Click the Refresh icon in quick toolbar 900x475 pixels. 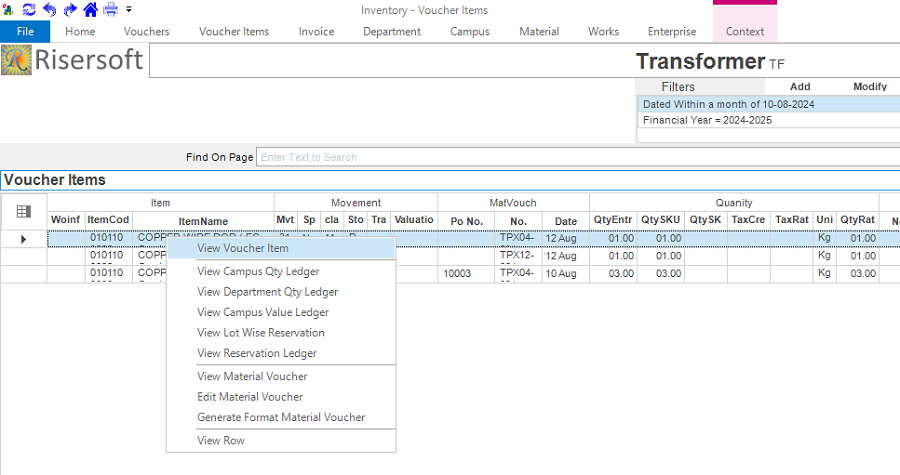(x=29, y=9)
